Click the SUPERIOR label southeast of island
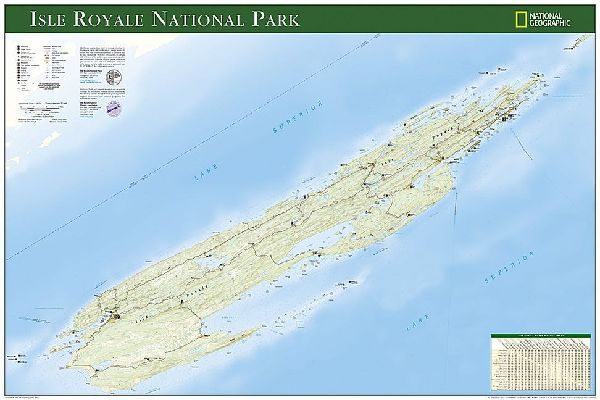Screen dimensions: 600x400 pyautogui.click(x=509, y=267)
